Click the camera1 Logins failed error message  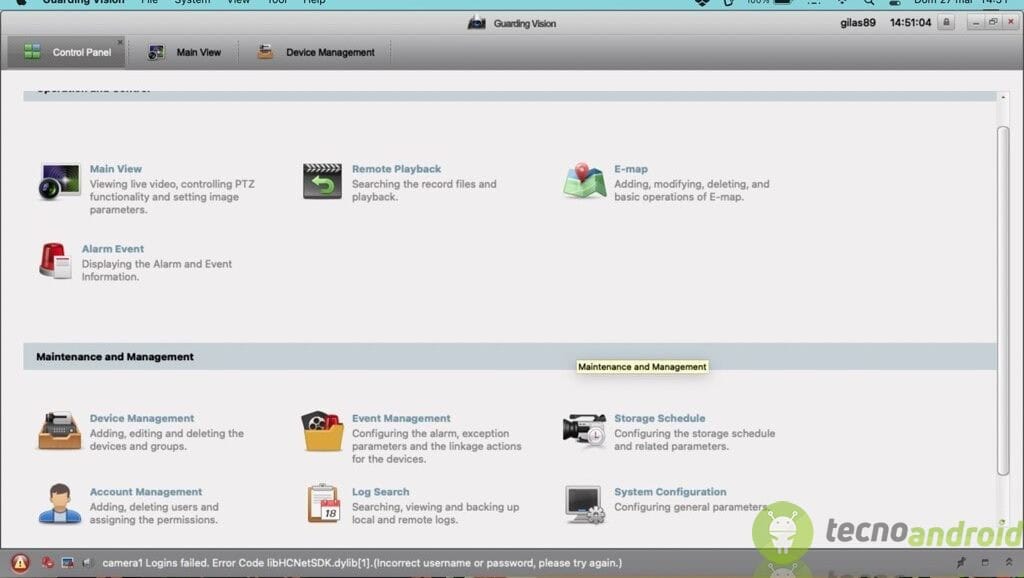362,562
